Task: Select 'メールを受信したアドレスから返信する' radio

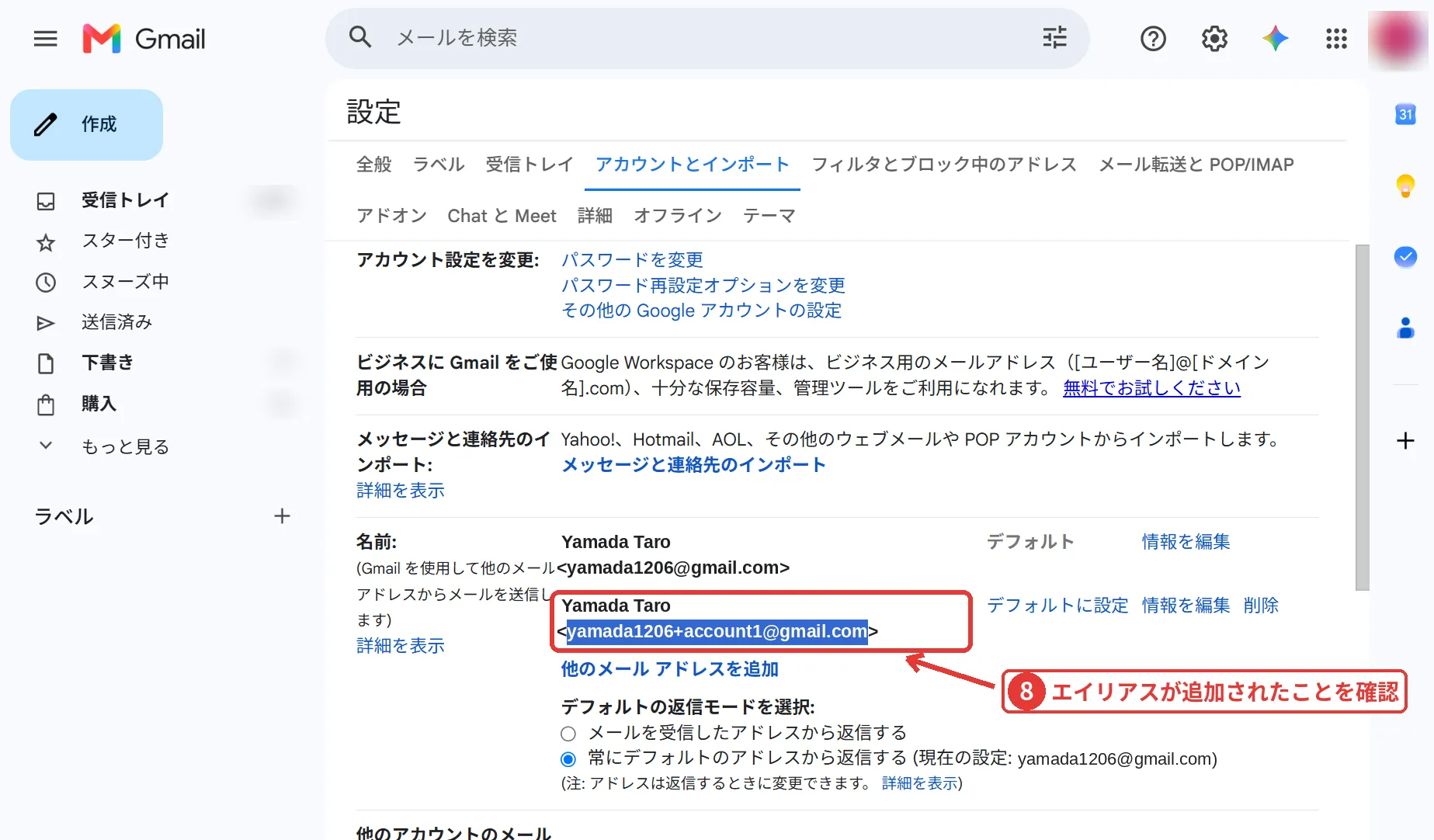Action: 568,734
